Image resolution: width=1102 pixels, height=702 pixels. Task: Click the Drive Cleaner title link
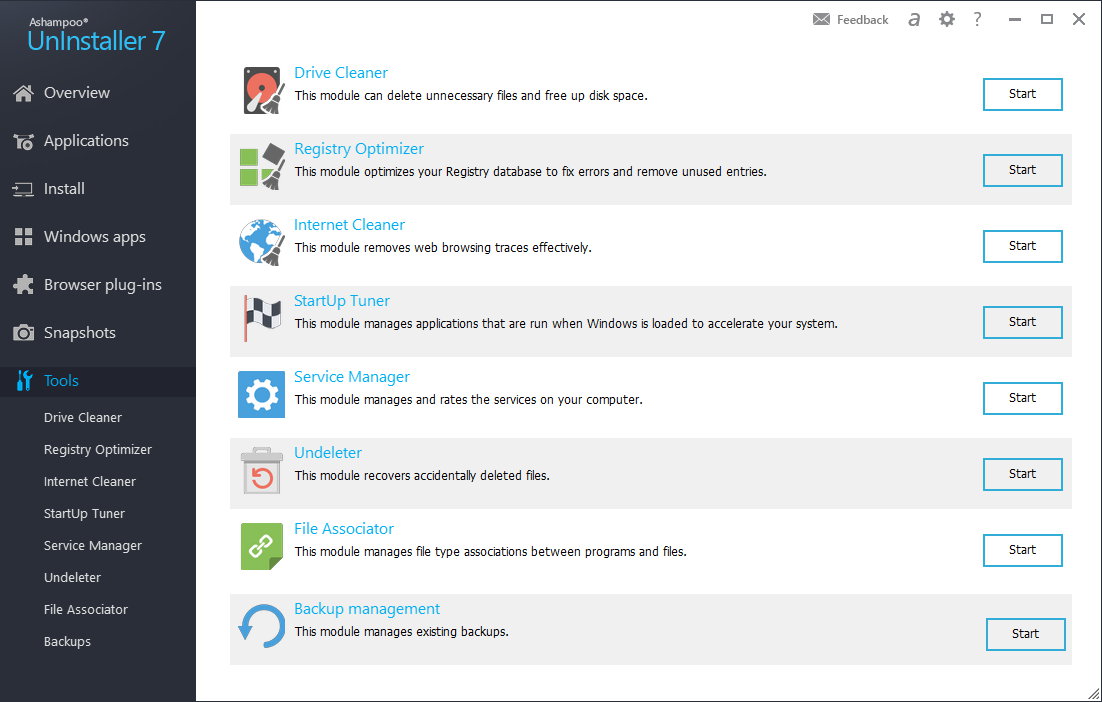(341, 72)
